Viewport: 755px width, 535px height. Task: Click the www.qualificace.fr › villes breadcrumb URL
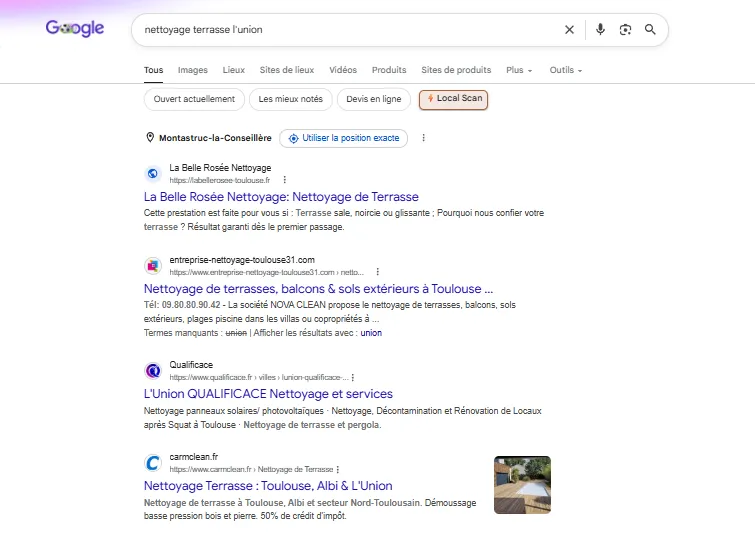coord(259,377)
